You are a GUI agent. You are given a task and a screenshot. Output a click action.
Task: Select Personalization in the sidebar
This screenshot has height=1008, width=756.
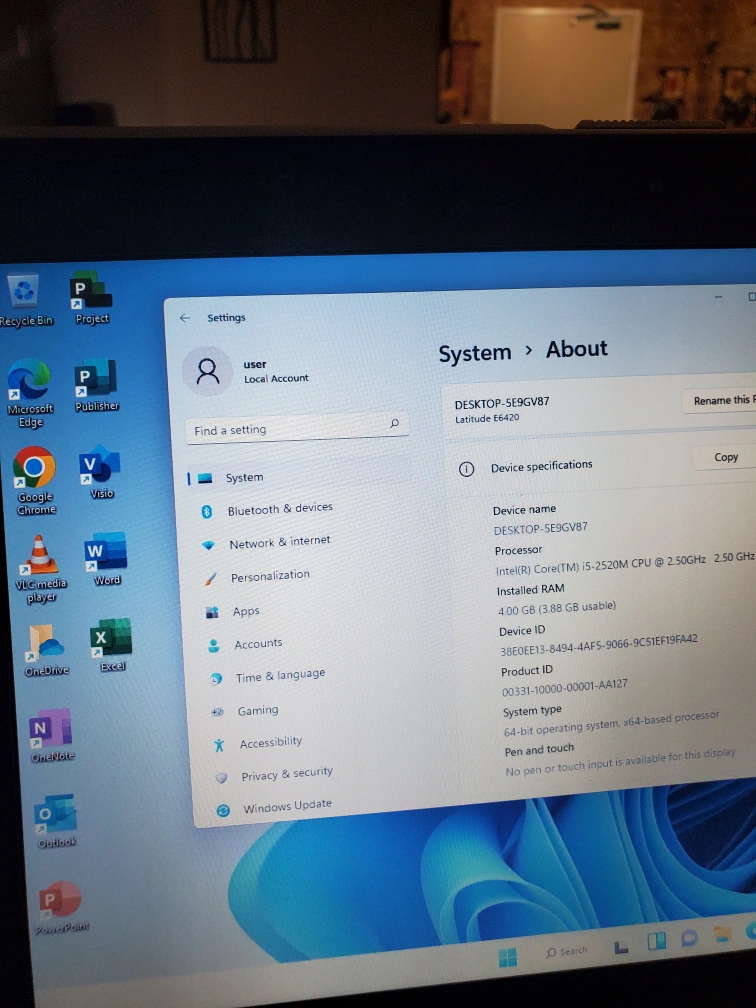(270, 576)
